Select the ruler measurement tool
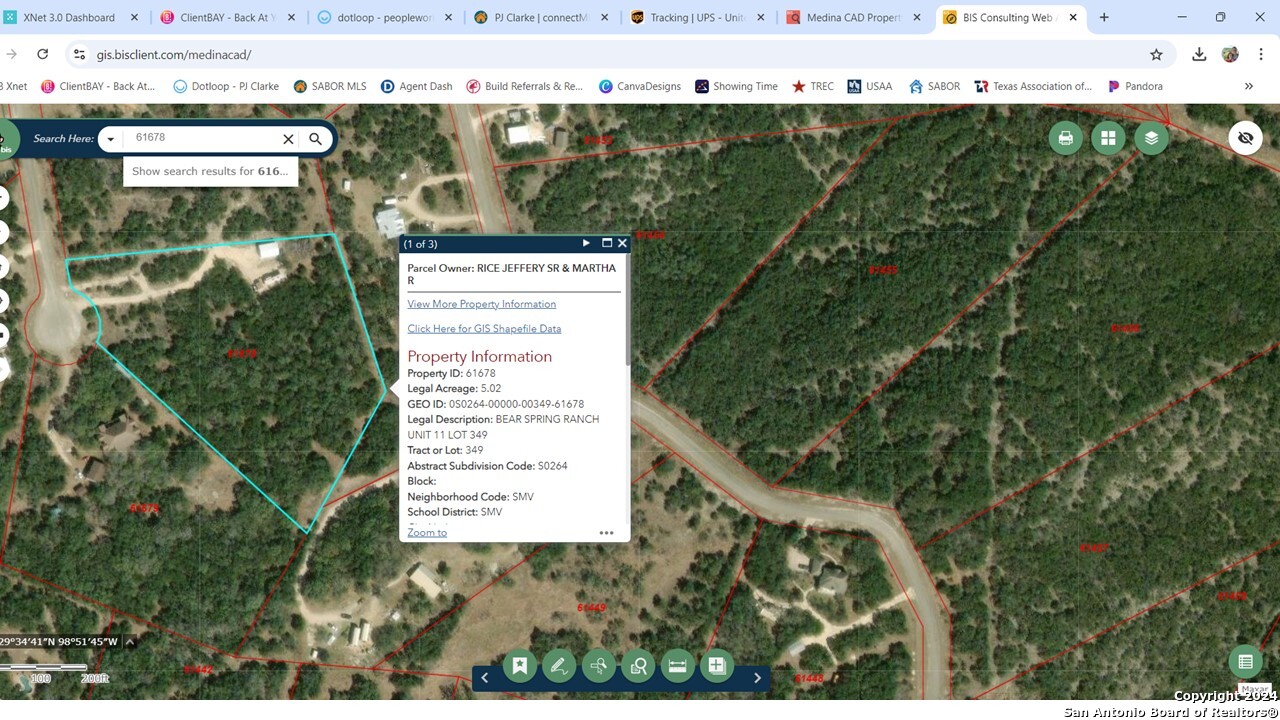 point(677,665)
